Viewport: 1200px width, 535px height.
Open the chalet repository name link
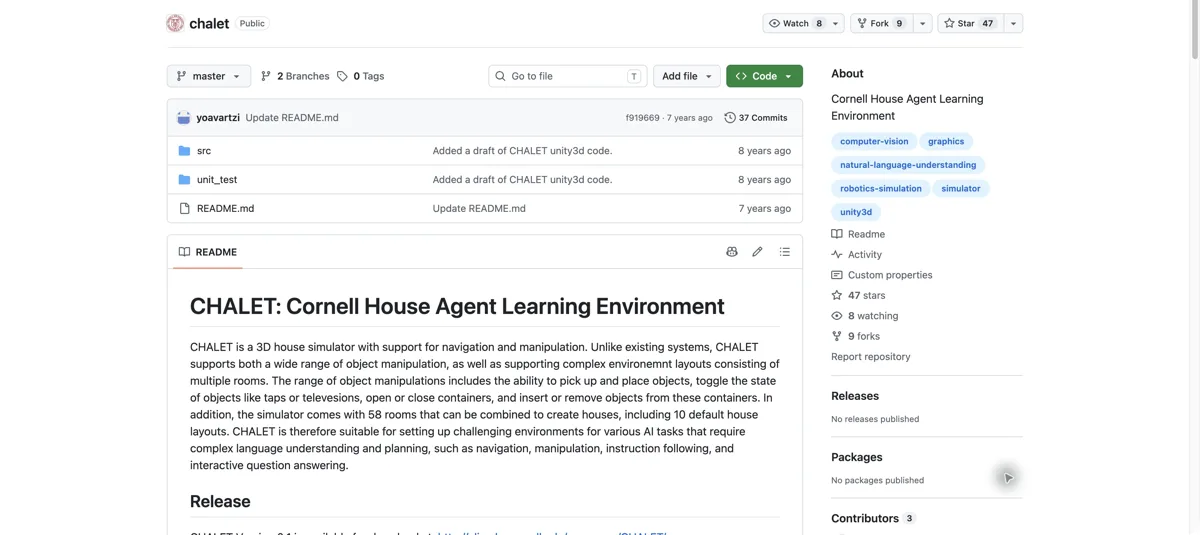coord(209,23)
